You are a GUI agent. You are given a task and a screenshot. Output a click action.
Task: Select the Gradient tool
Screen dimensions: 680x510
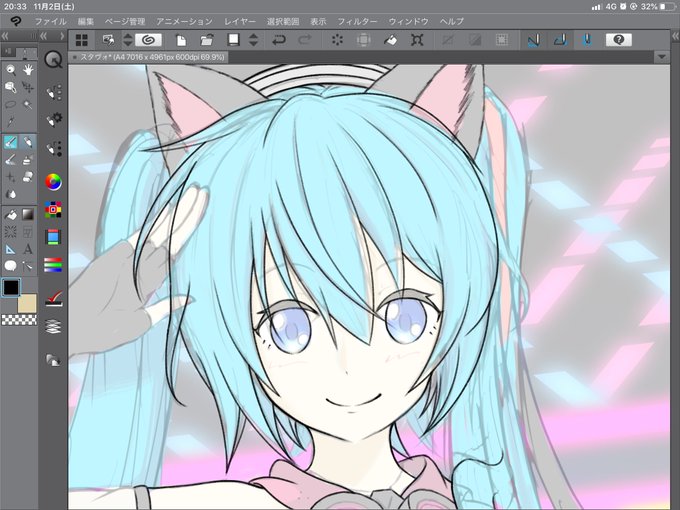28,214
